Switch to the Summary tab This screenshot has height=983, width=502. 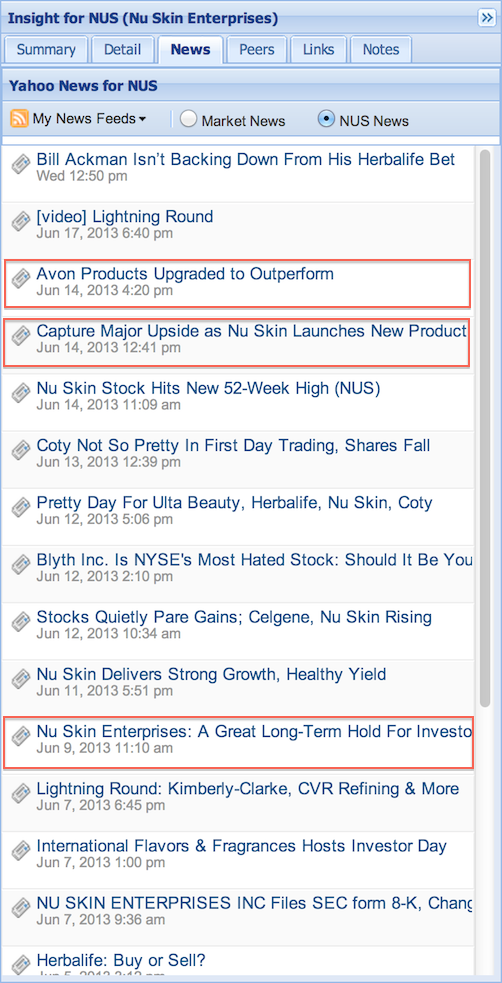coord(46,50)
